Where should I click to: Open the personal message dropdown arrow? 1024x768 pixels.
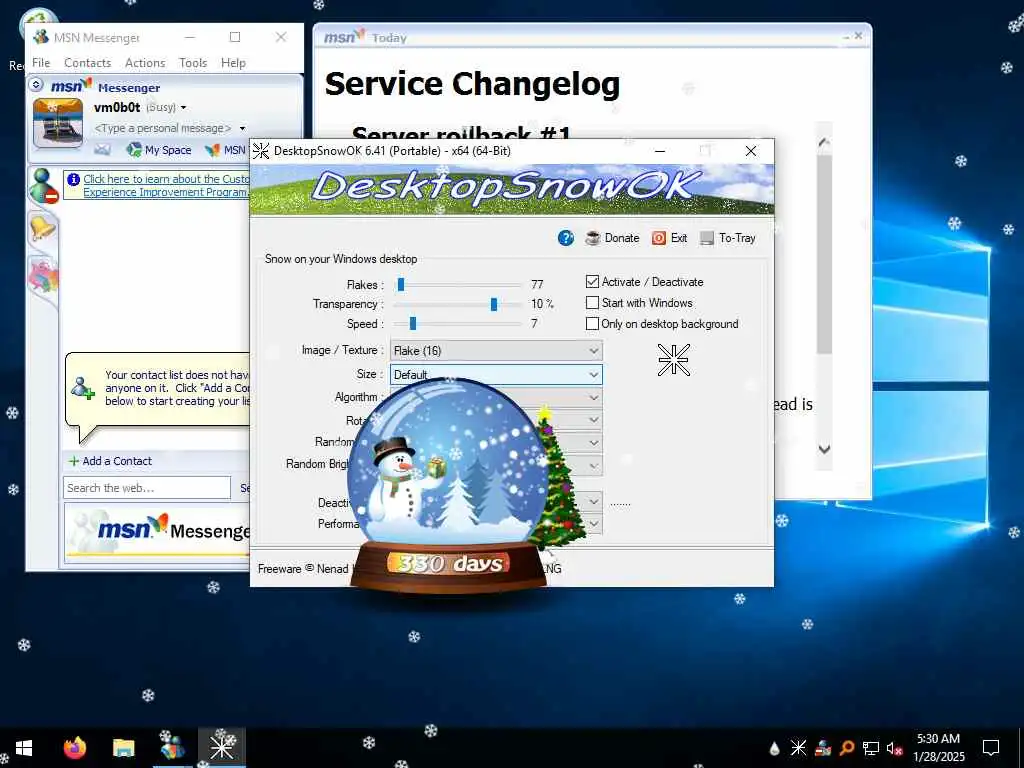pos(242,129)
